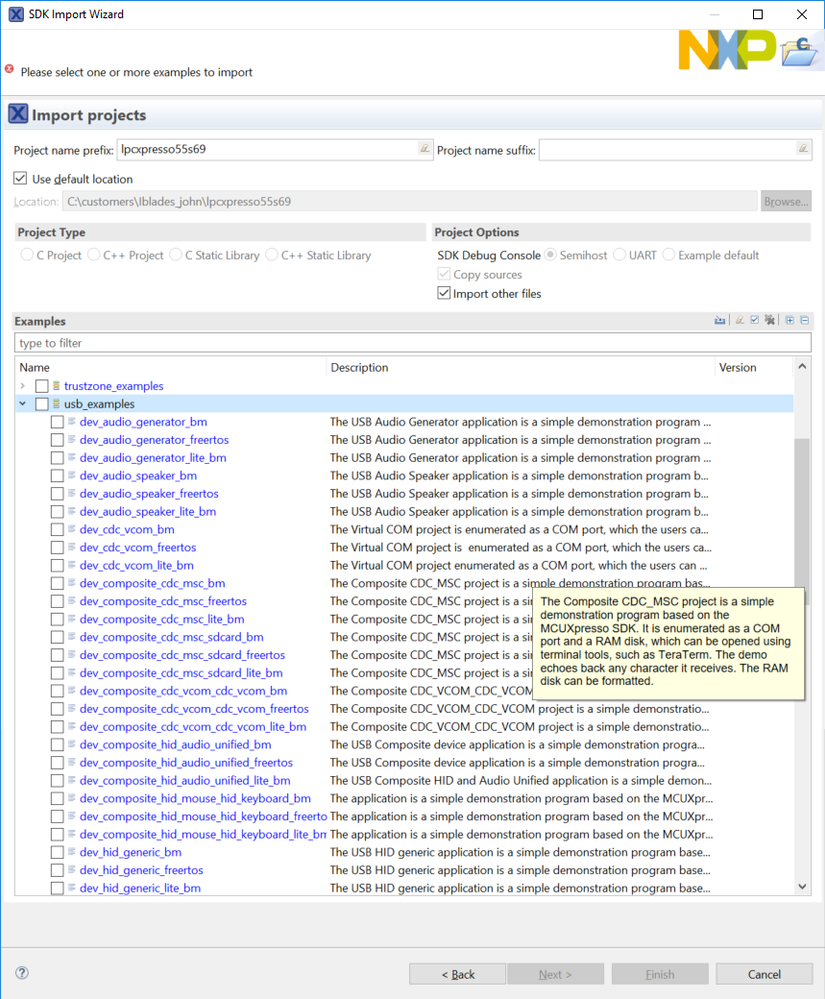The width and height of the screenshot is (825, 999).
Task: Select the dev_cdc_vcom_lite_bm example name
Action: pos(136,565)
